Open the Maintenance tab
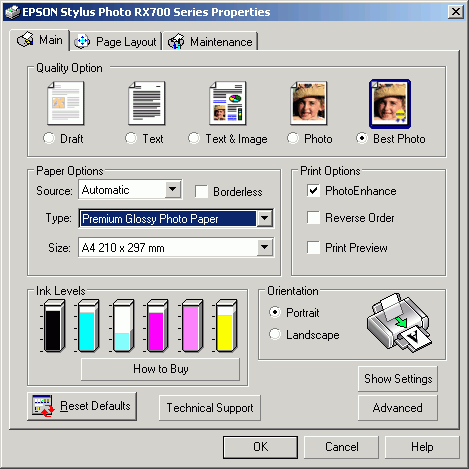This screenshot has height=469, width=469. (210, 42)
